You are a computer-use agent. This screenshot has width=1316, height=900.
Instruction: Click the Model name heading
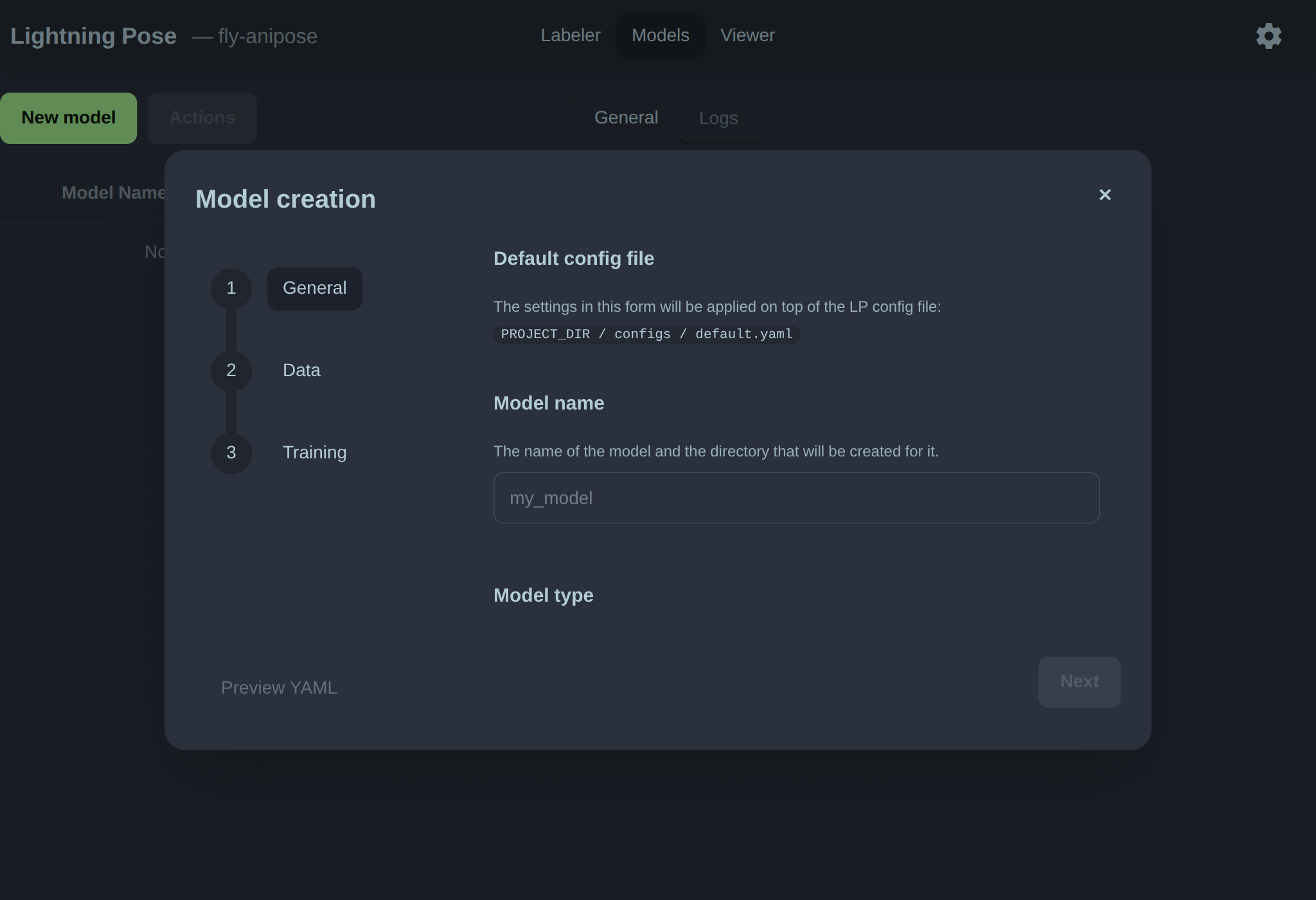[549, 403]
